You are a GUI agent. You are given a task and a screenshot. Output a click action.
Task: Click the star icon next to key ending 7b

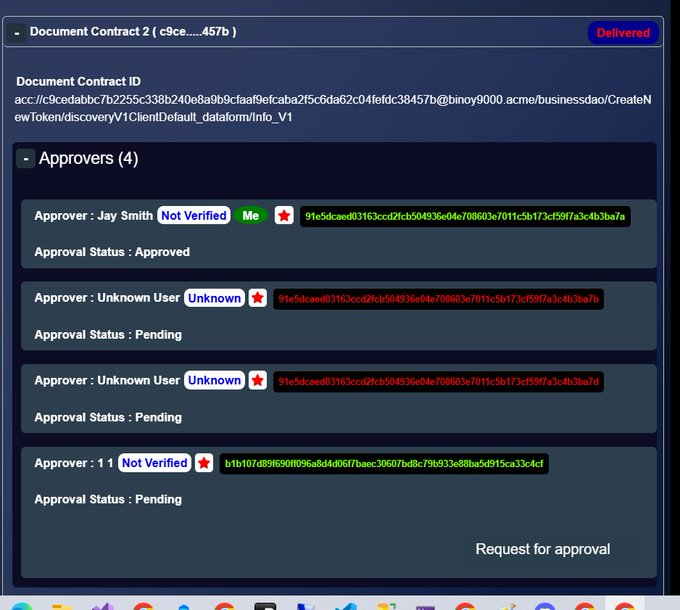(258, 298)
